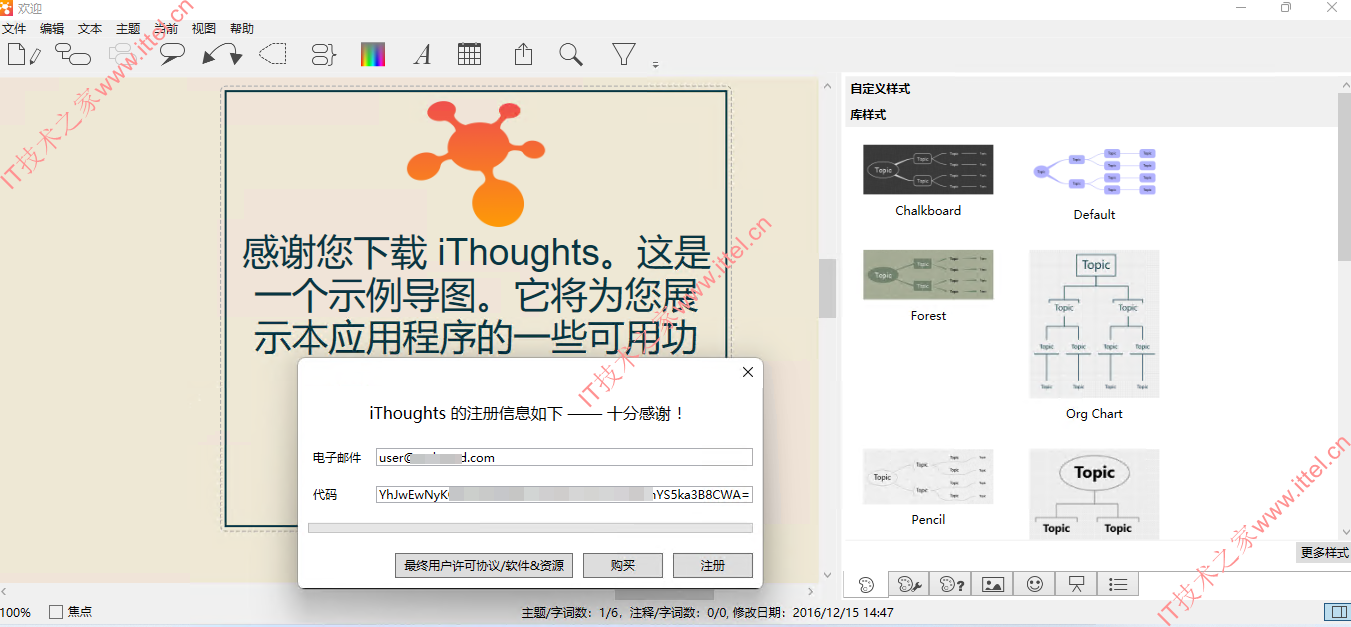Open the 文件 menu
Viewport: 1351px width, 627px height.
pos(14,29)
